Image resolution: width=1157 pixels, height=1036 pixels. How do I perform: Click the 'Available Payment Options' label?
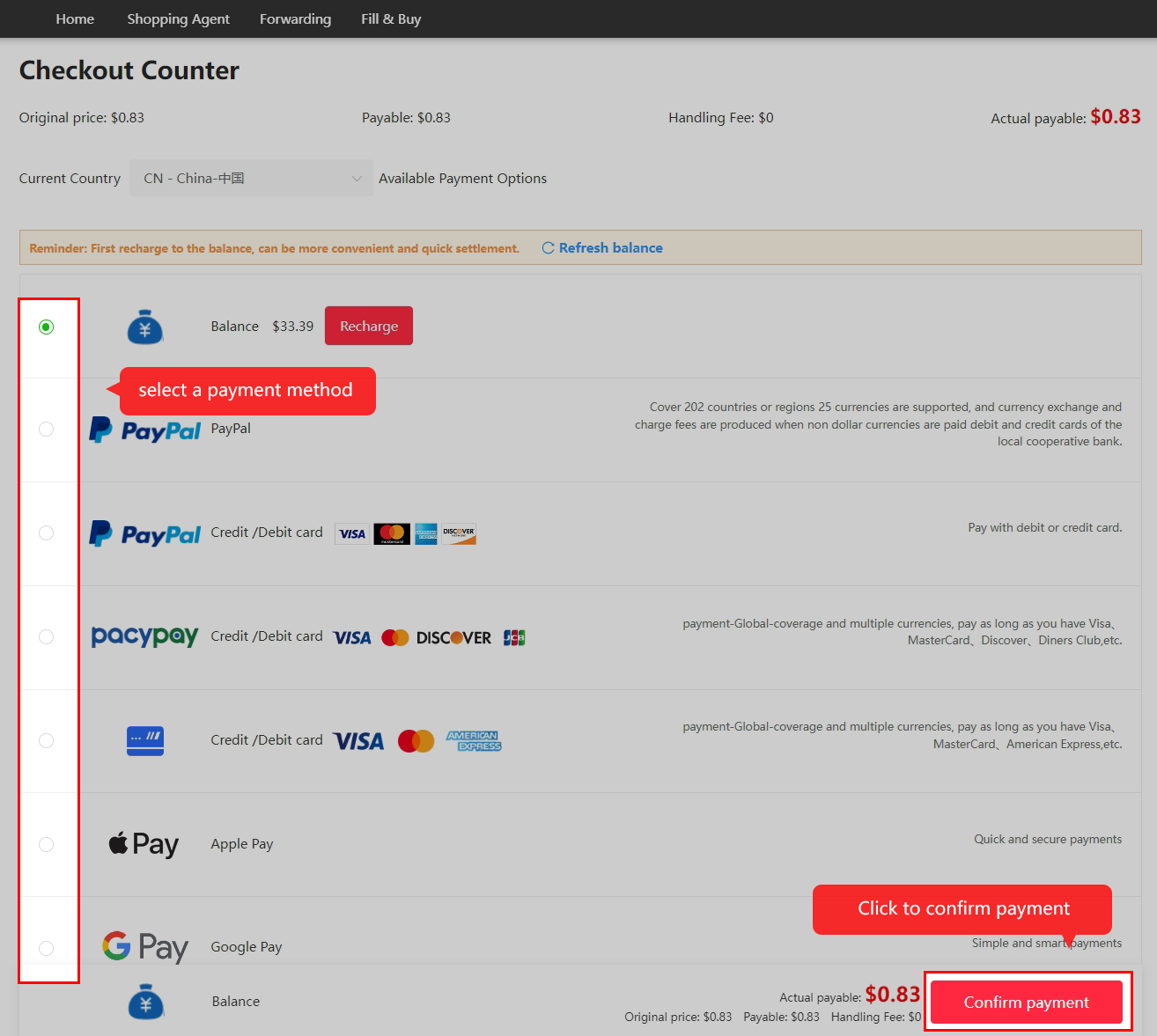coord(462,178)
